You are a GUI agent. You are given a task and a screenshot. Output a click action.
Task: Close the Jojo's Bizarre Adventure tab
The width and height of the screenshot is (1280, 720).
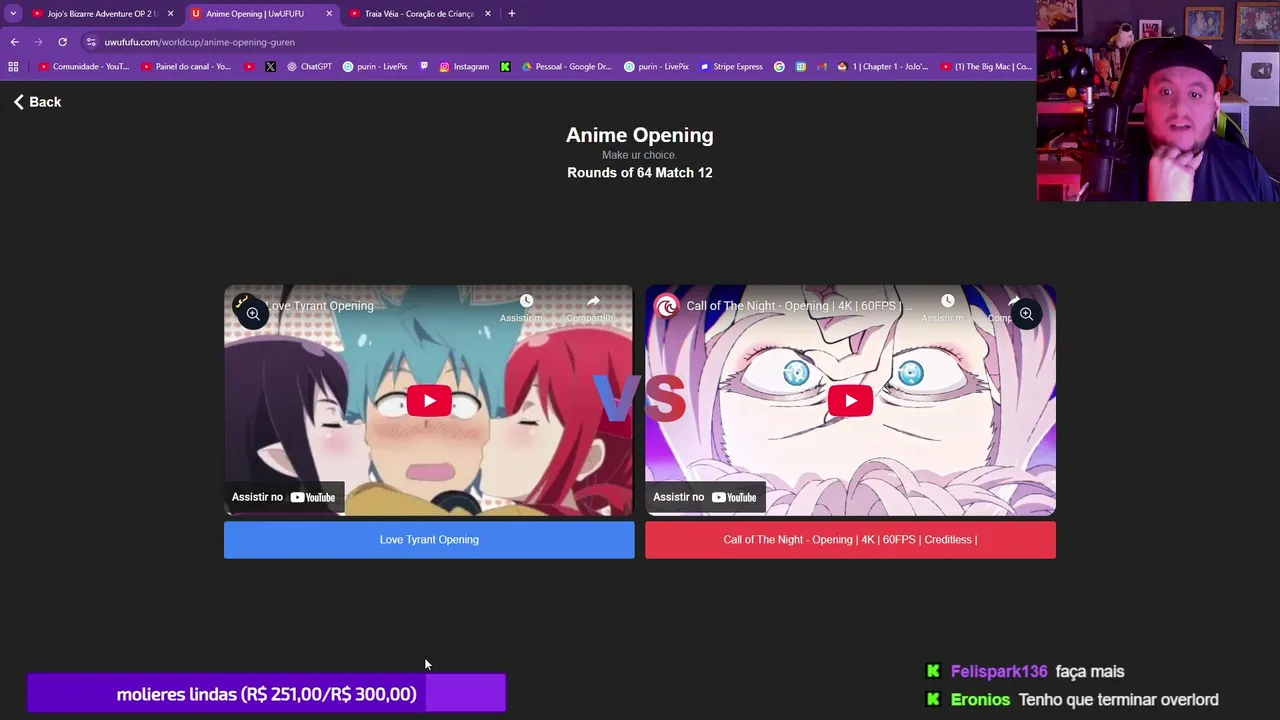(x=170, y=14)
